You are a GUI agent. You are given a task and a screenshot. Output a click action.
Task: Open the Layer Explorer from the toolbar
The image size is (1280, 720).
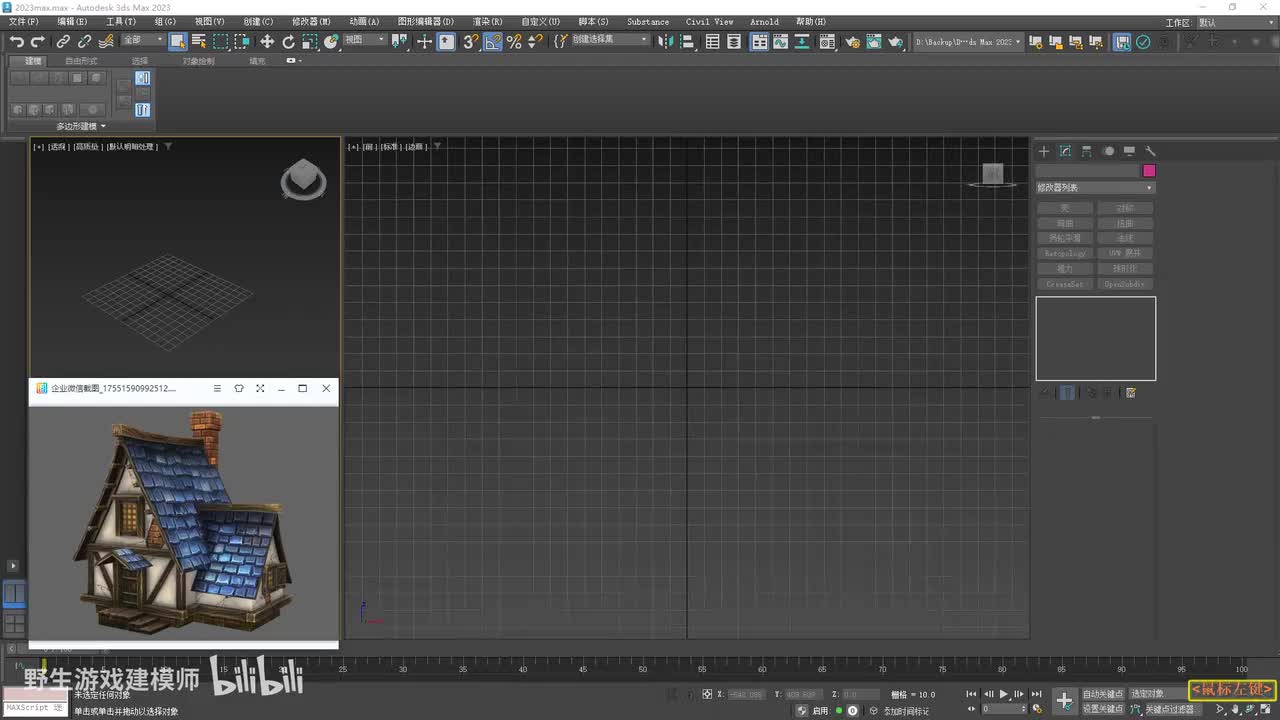pos(734,42)
